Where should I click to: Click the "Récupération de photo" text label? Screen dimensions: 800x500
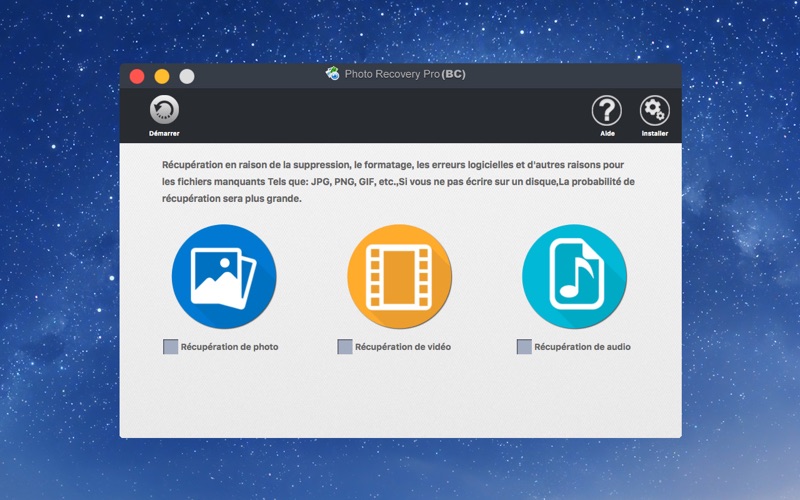coord(230,347)
